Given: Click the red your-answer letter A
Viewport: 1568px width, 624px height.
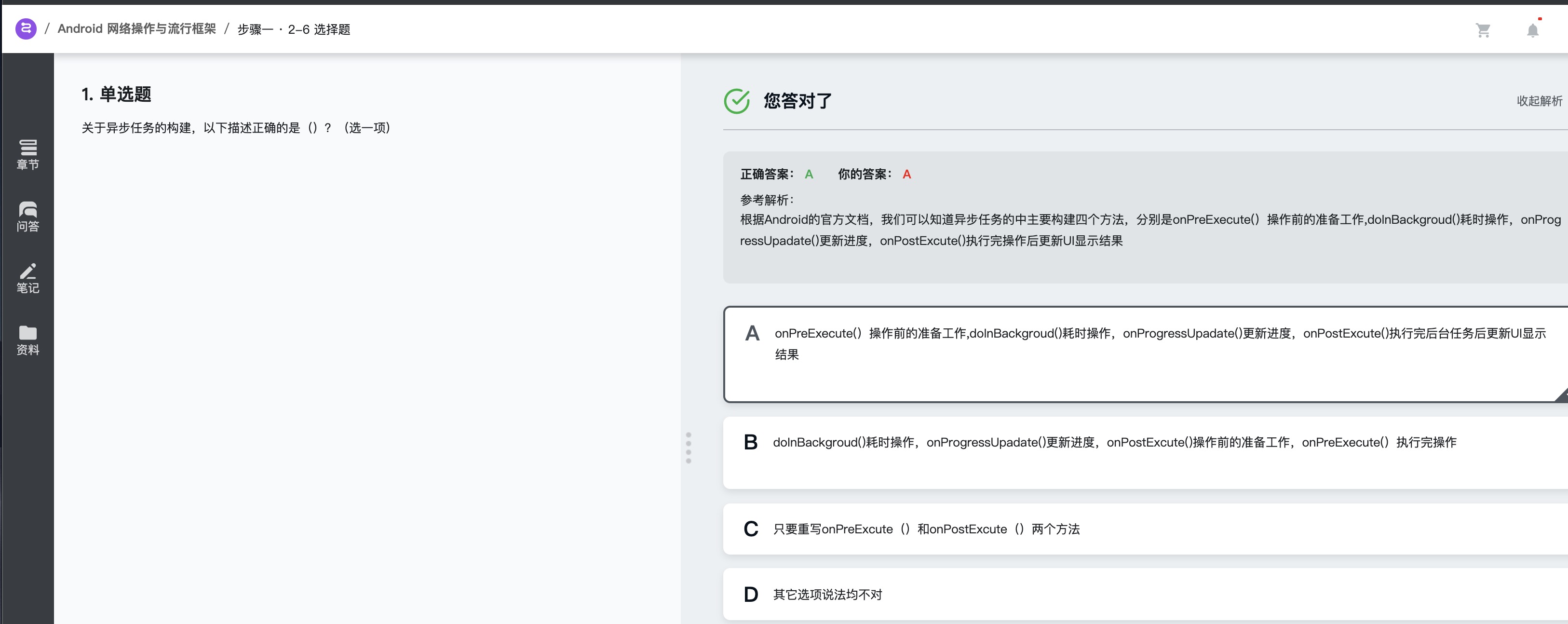Looking at the screenshot, I should tap(906, 175).
